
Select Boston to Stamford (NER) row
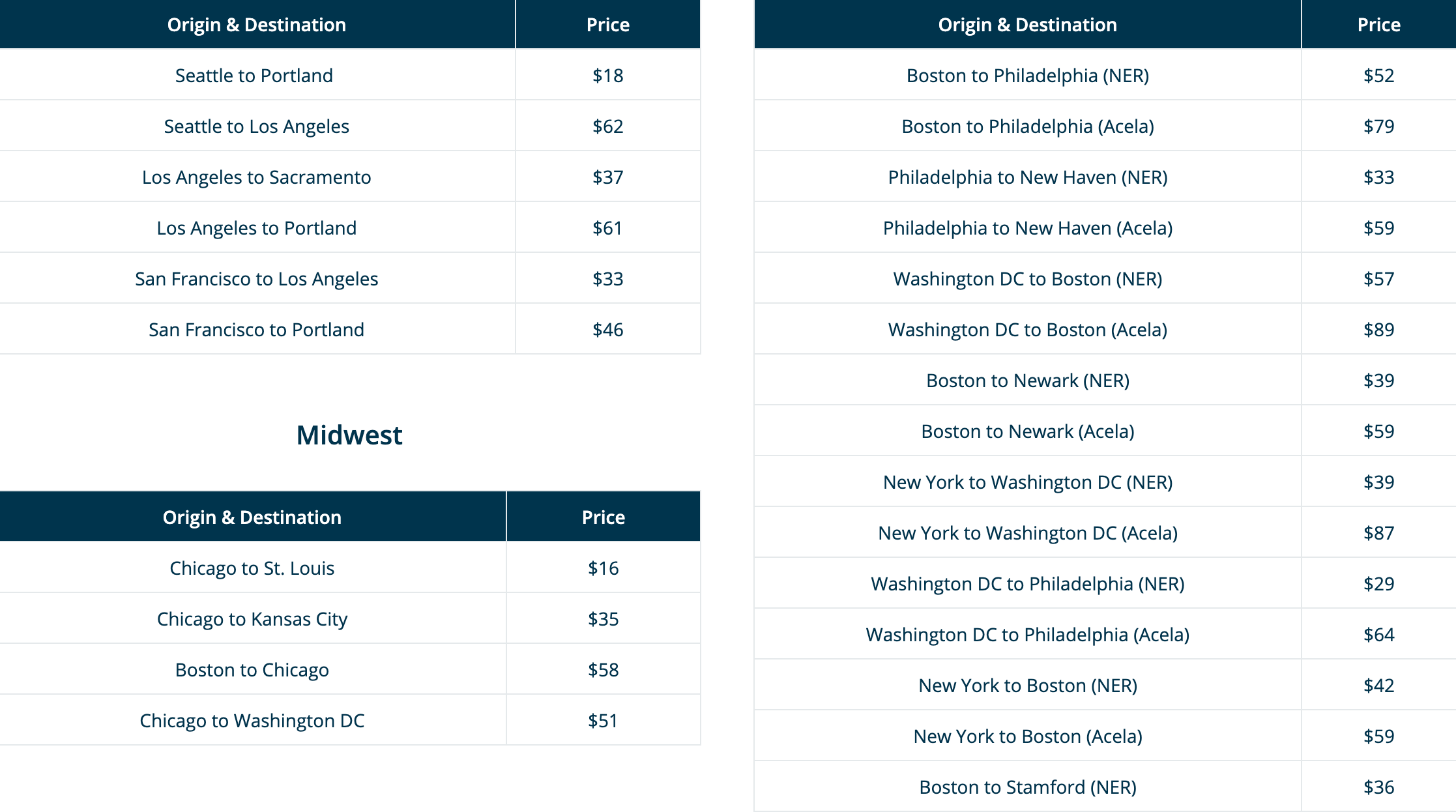pos(1105,787)
